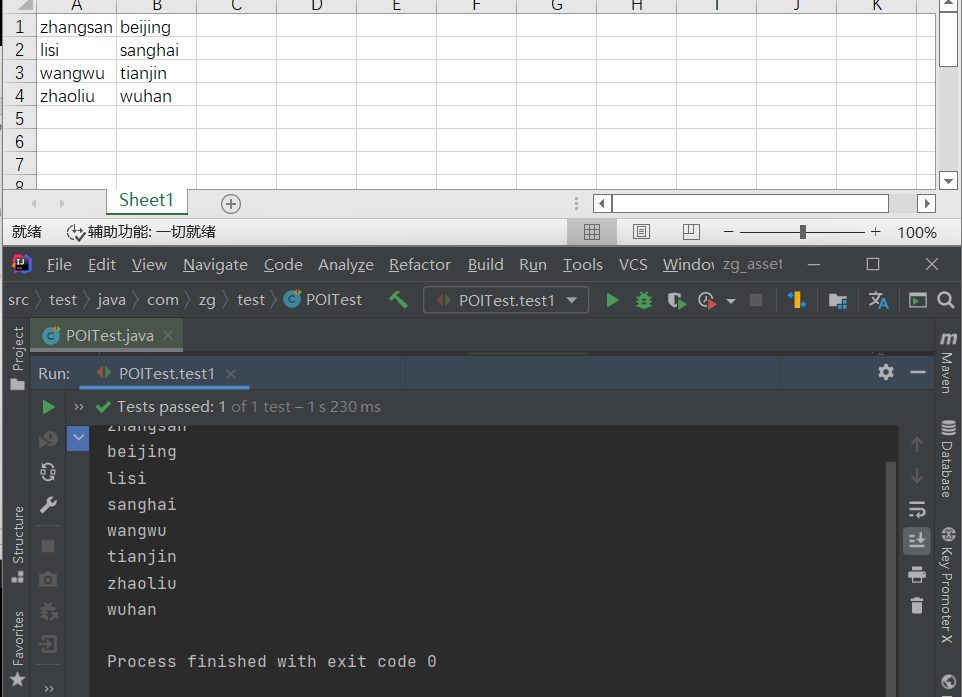Screen dimensions: 962x697
Task: Open the profiler dropdown arrow
Action: 731,301
